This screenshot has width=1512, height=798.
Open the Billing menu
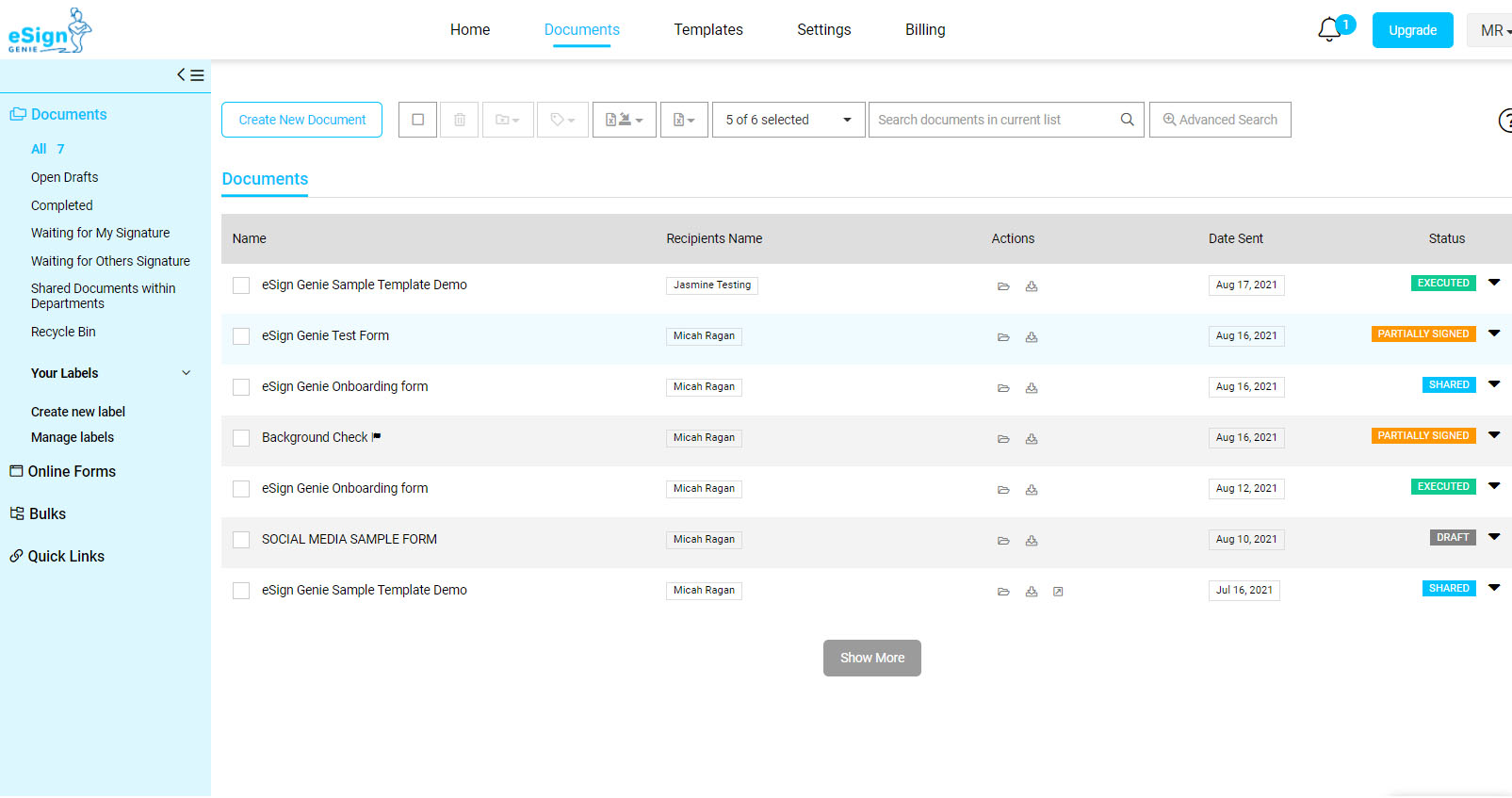pos(925,30)
